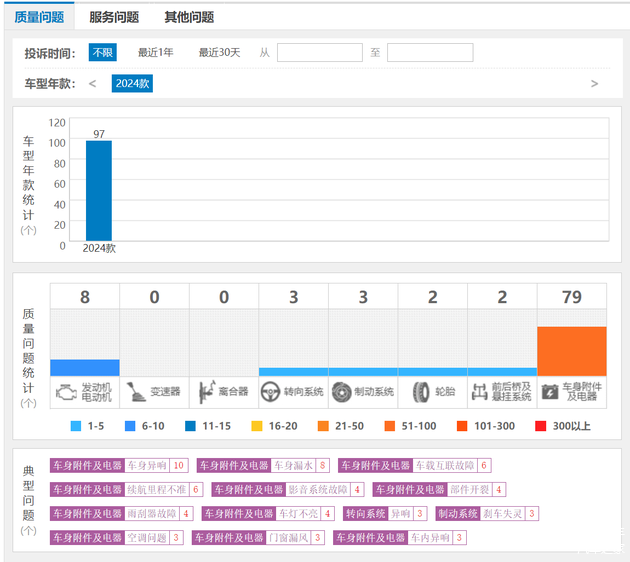The height and width of the screenshot is (562, 630).
Task: Click the steering system (转向系统) icon
Action: 270,391
